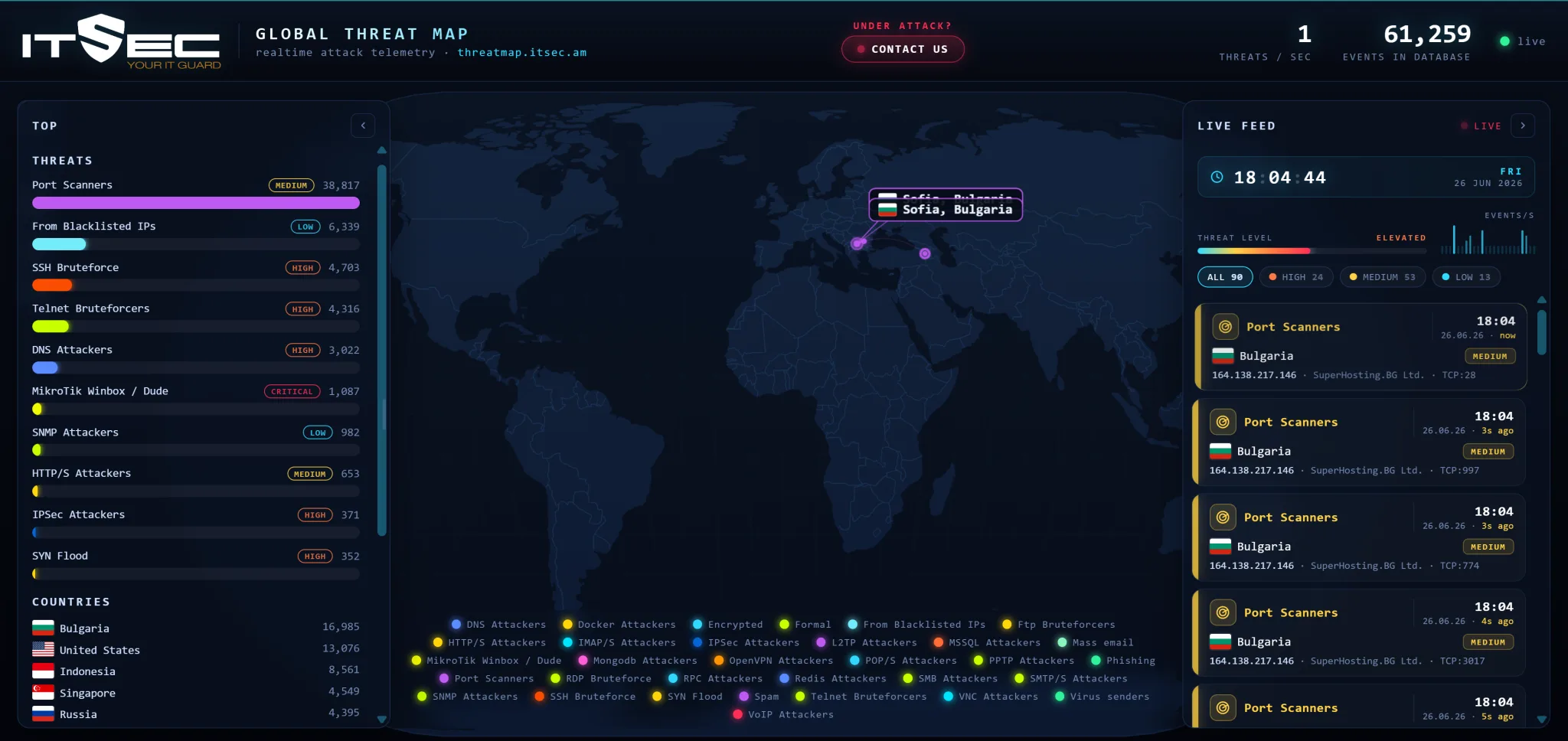1568x741 pixels.
Task: Click target icon of the TCP:774 feed card
Action: pyautogui.click(x=1223, y=517)
